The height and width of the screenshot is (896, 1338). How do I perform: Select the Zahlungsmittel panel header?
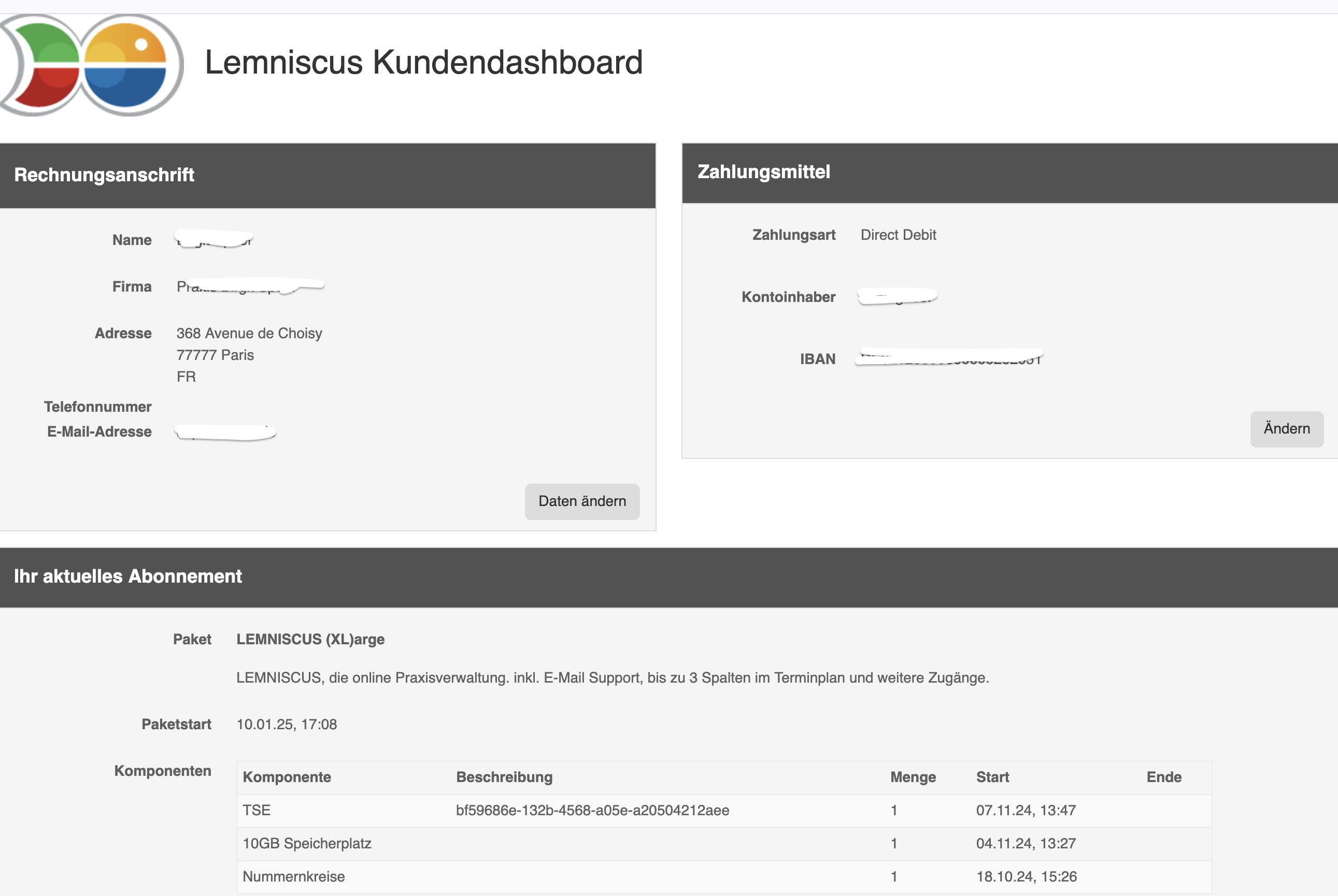point(1009,172)
